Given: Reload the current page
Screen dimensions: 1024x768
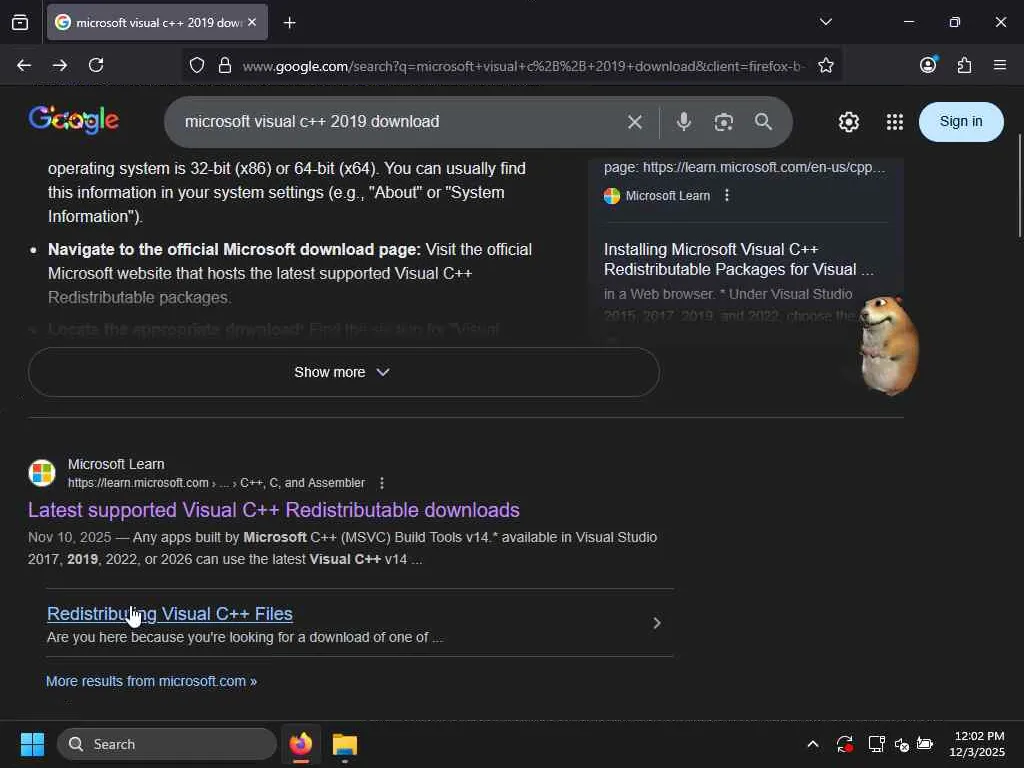Looking at the screenshot, I should (x=96, y=65).
